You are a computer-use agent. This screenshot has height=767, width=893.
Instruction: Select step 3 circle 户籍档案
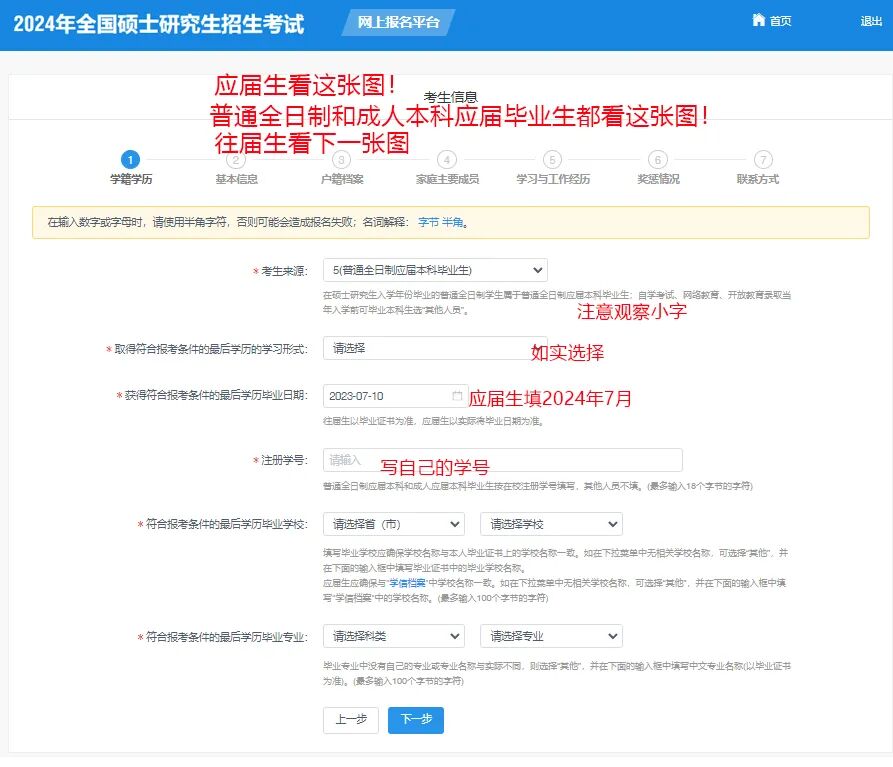pyautogui.click(x=342, y=160)
